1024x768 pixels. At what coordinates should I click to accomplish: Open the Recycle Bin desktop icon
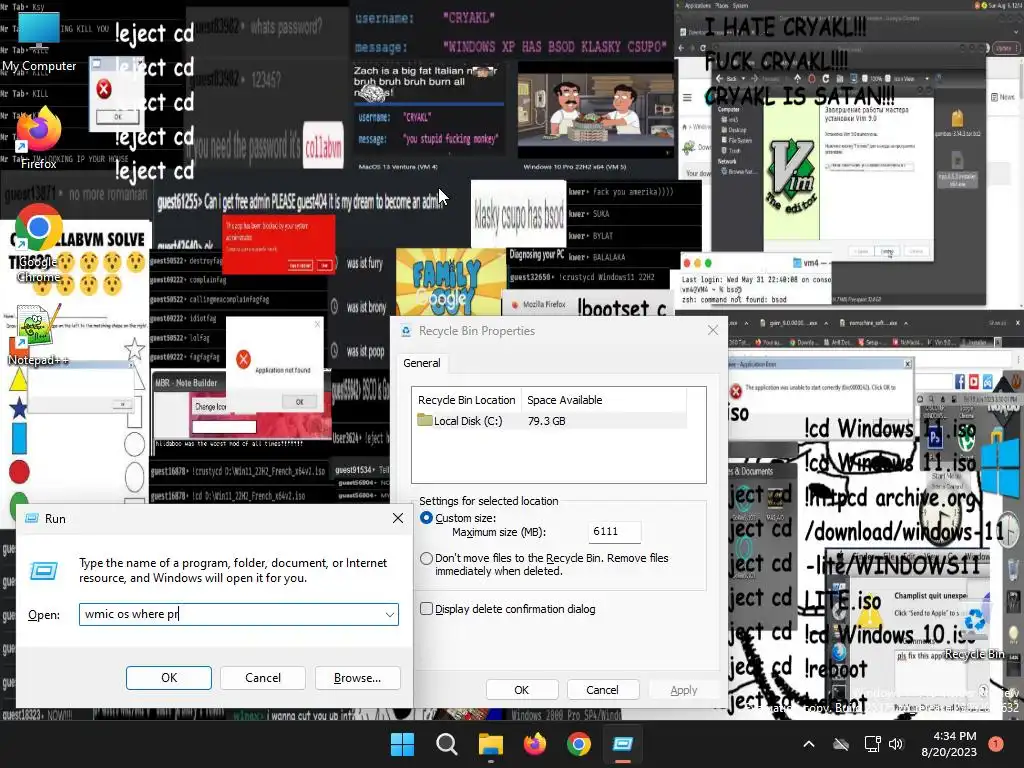[x=974, y=631]
